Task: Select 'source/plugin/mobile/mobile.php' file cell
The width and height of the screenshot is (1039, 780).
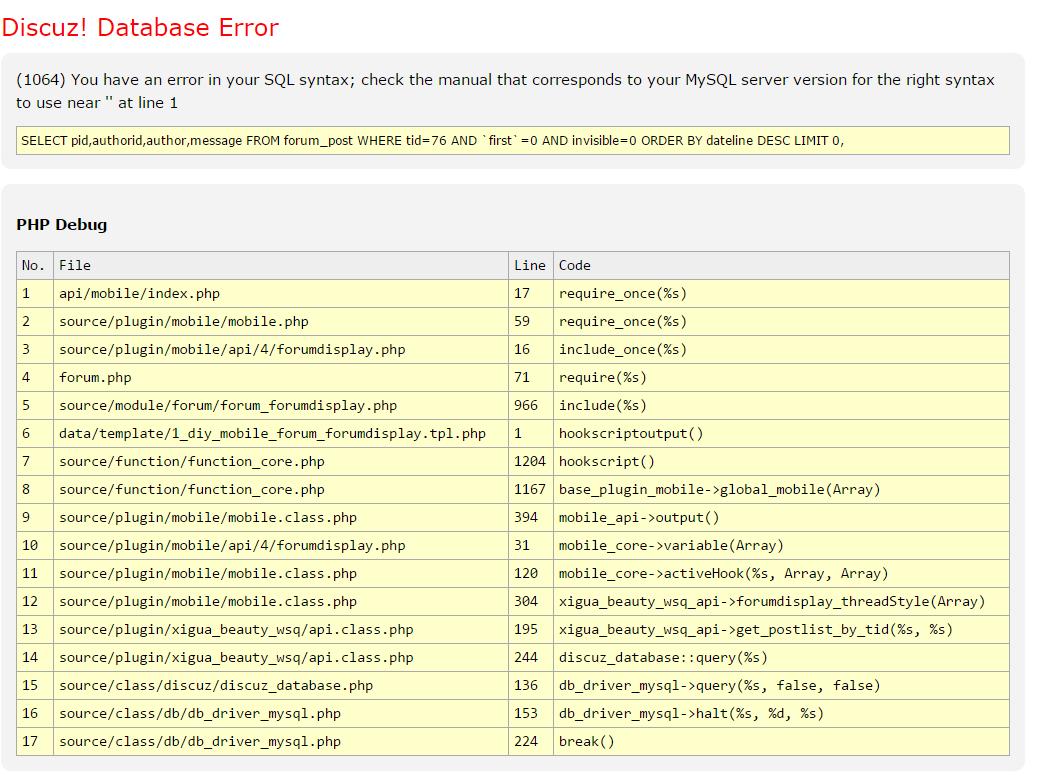Action: click(x=281, y=321)
